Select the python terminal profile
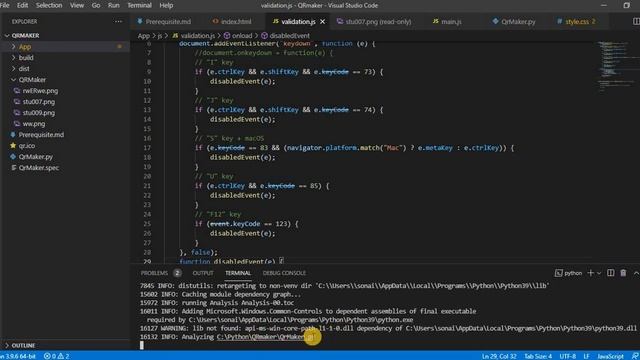Viewport: 640px width, 360px height. pos(569,273)
